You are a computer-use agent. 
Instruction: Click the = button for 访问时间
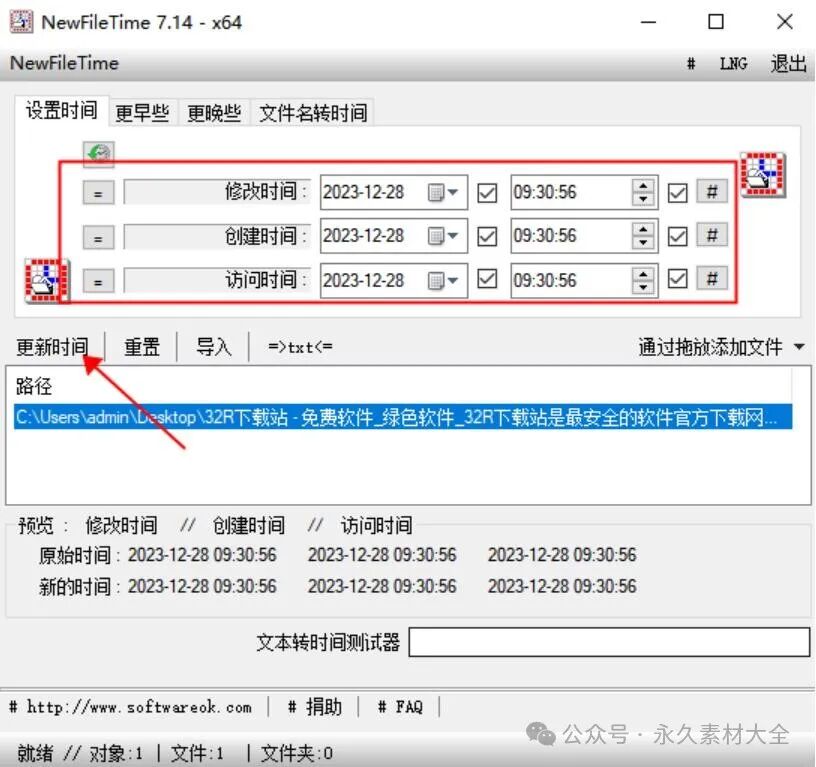pos(98,282)
